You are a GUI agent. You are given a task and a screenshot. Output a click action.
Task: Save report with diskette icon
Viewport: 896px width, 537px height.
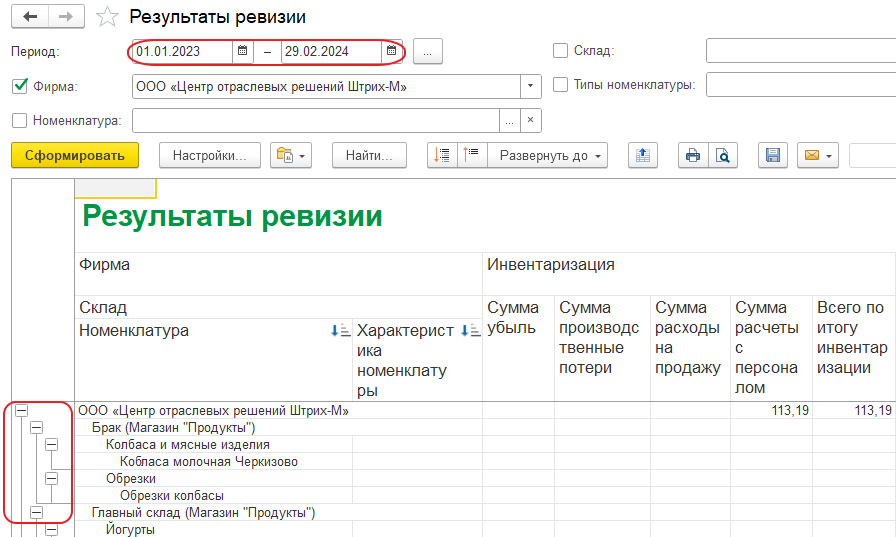tap(773, 155)
